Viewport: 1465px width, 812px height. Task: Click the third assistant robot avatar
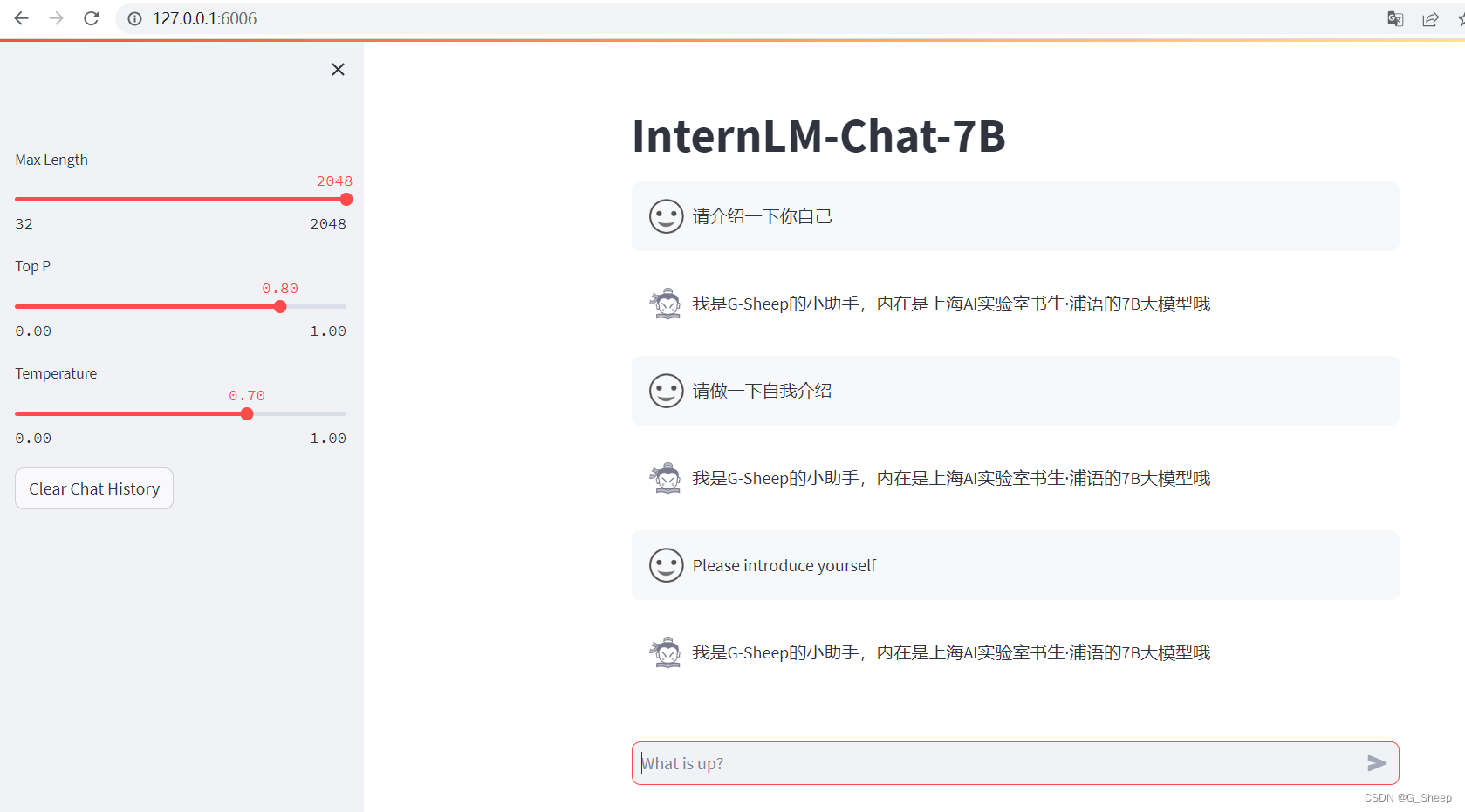(x=666, y=652)
